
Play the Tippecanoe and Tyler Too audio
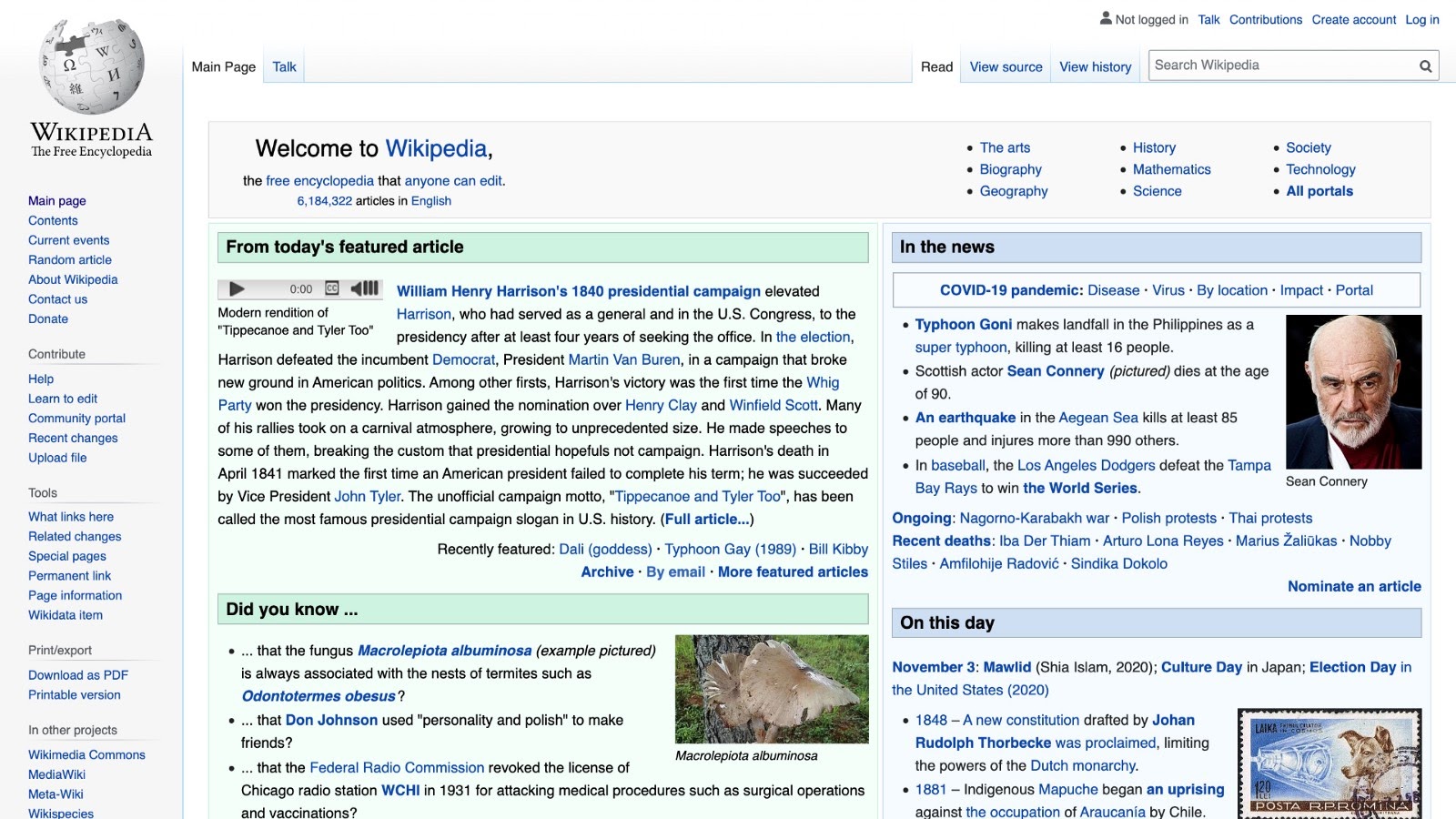pos(237,288)
